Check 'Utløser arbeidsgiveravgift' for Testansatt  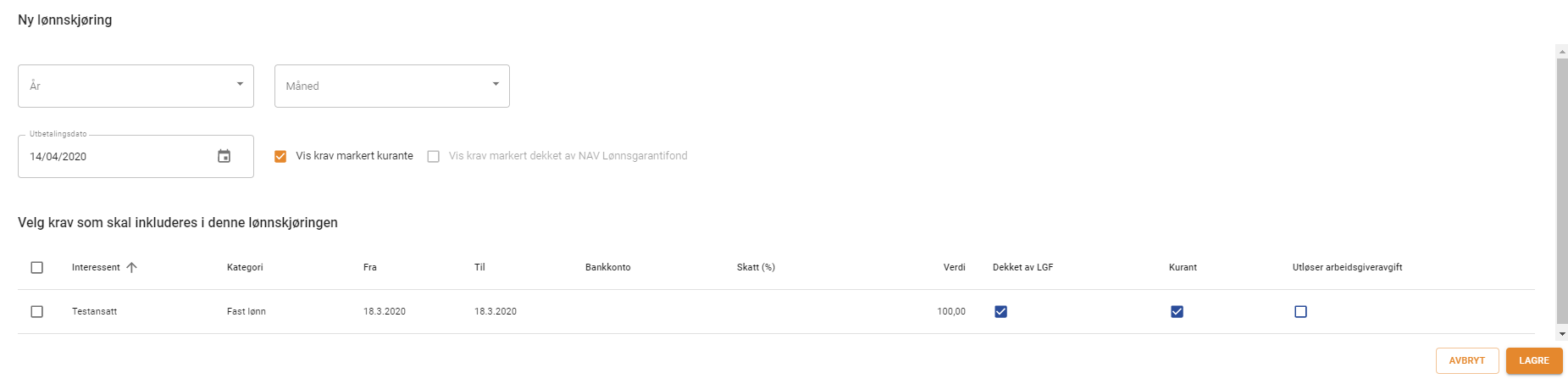tap(1300, 311)
